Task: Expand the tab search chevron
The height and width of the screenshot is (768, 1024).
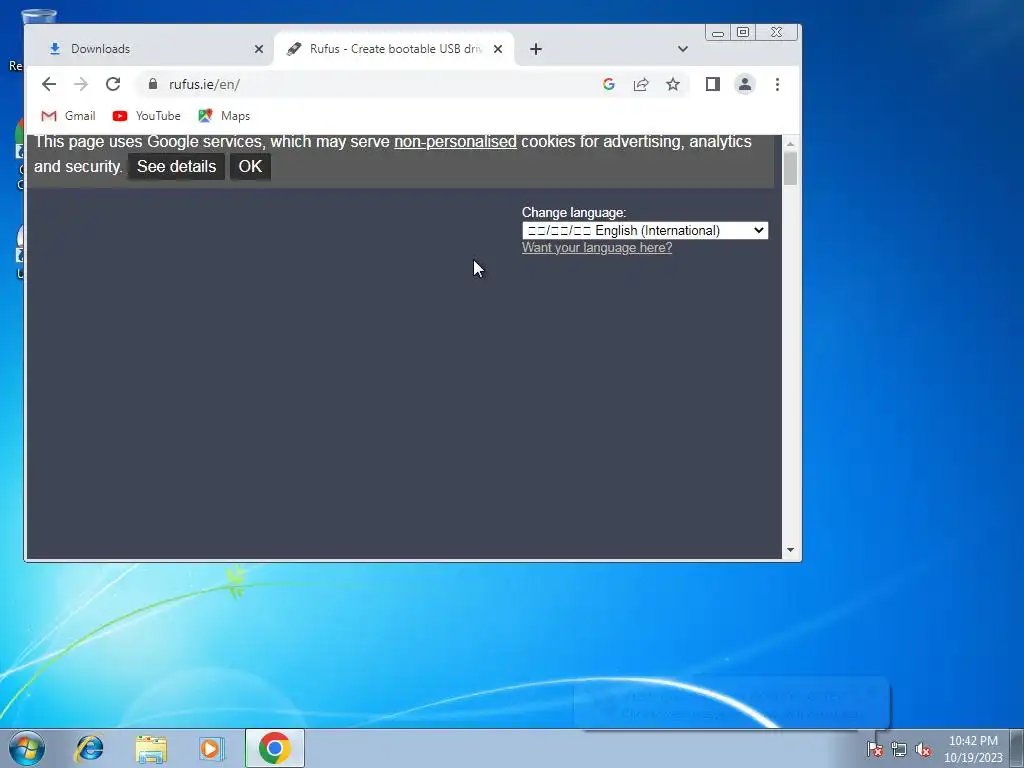Action: (x=682, y=49)
